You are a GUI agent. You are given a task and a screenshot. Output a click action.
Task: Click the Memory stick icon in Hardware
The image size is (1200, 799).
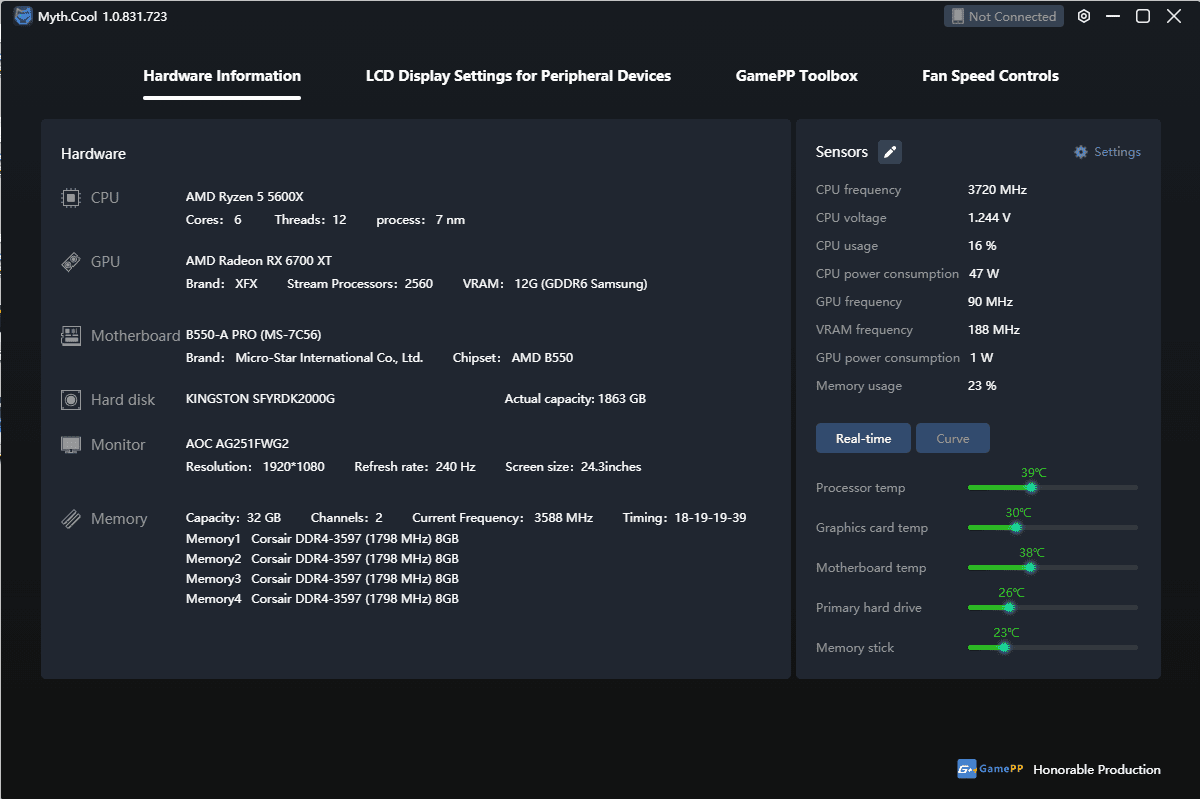(71, 519)
